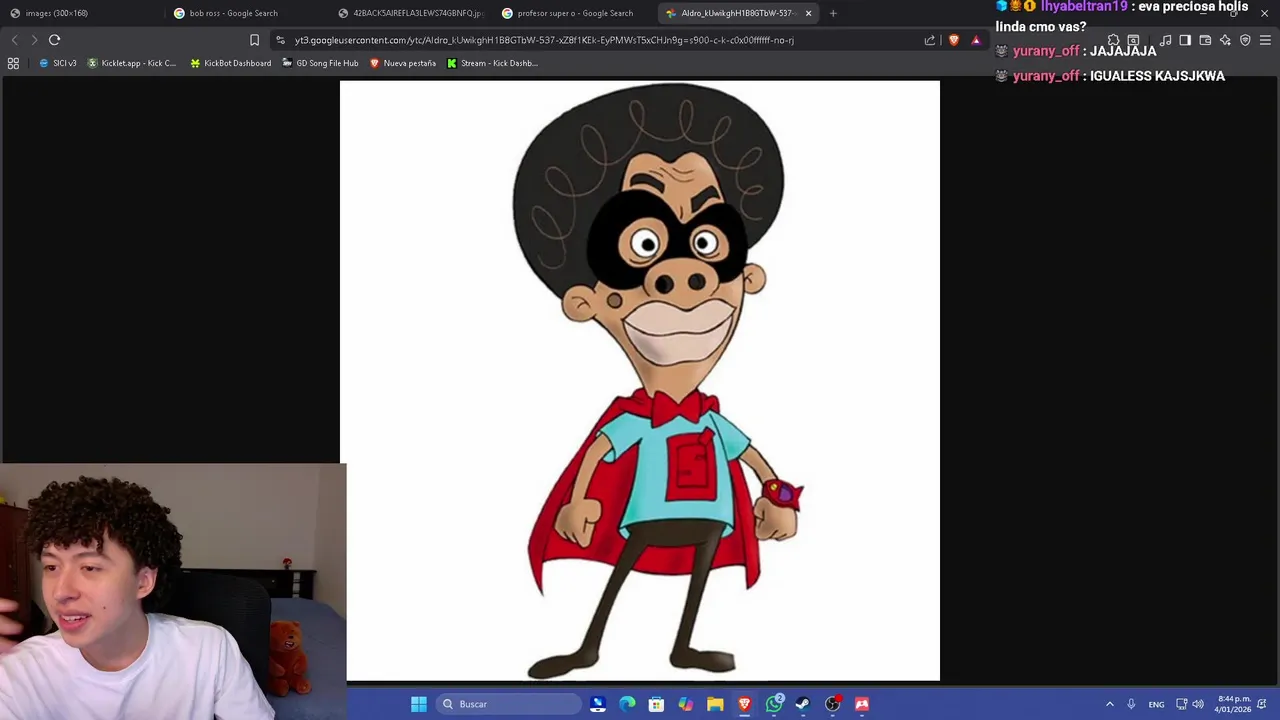Open the ENG language switcher
This screenshot has height=720, width=1280.
(x=1156, y=704)
